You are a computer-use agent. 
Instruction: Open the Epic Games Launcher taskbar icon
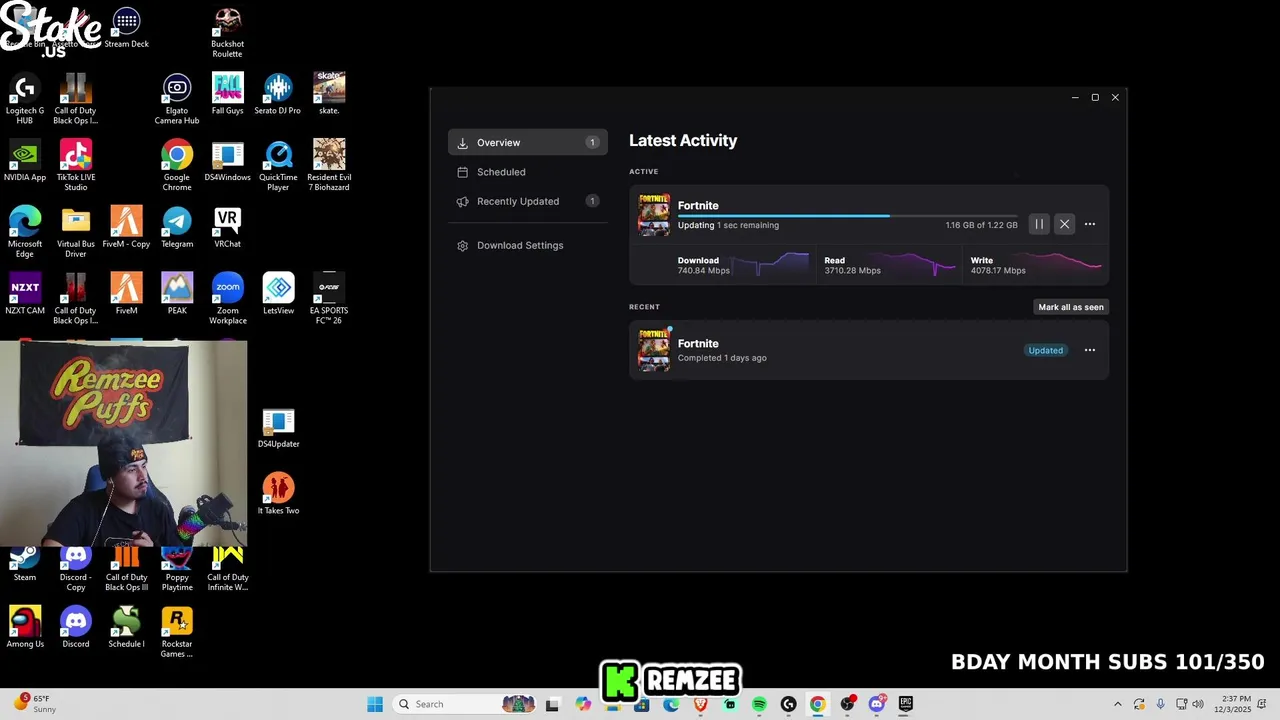click(x=906, y=704)
